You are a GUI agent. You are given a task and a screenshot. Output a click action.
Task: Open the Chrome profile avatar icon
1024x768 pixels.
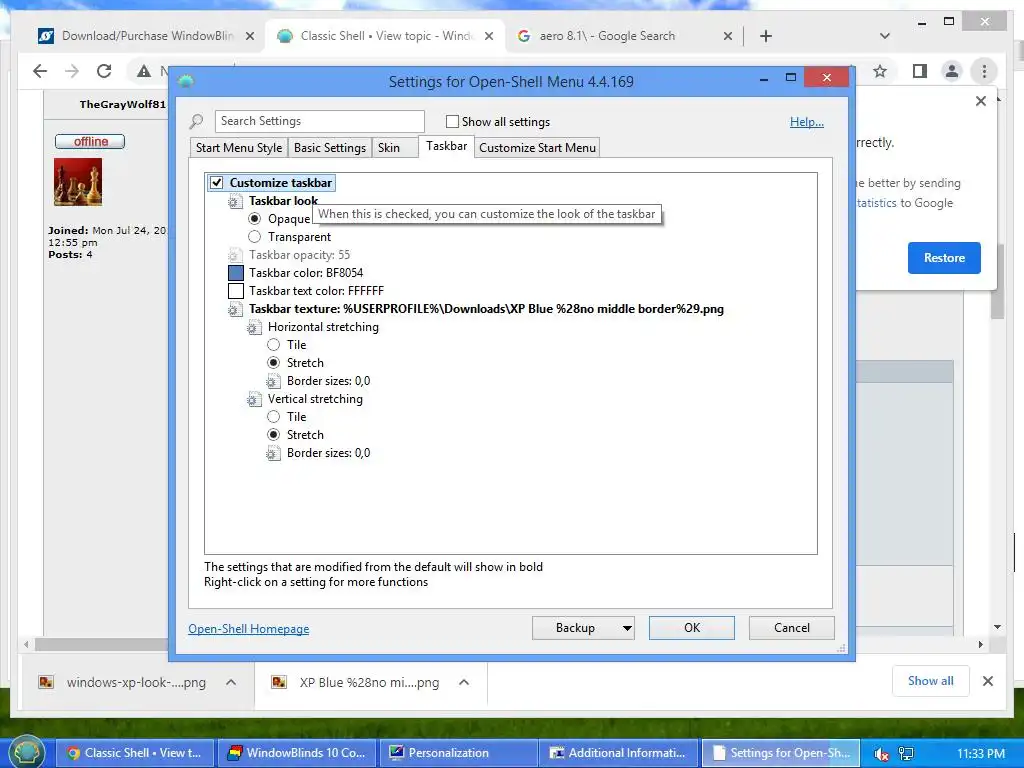pyautogui.click(x=952, y=71)
